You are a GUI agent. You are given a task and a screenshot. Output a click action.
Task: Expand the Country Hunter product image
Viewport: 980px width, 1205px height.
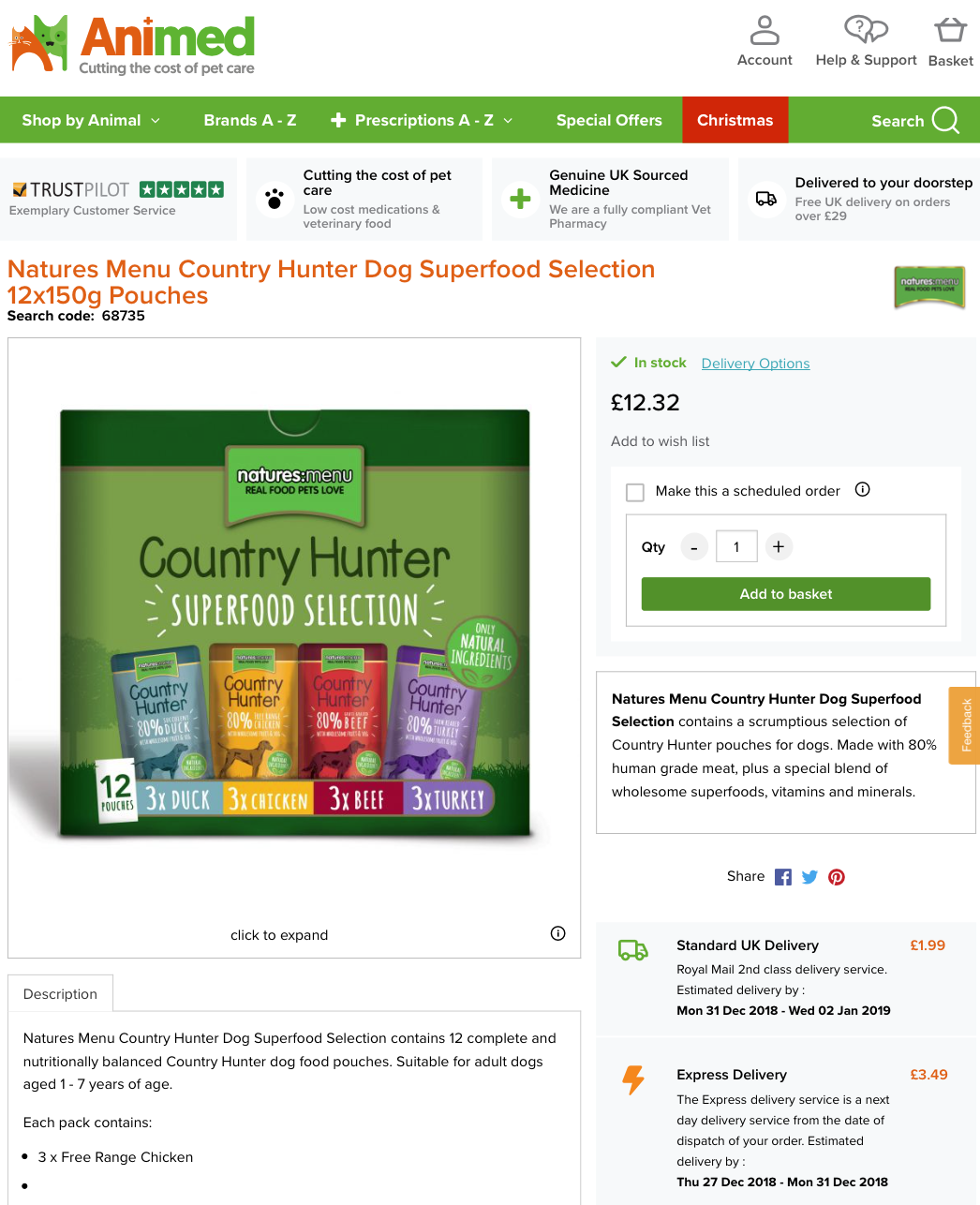(295, 624)
